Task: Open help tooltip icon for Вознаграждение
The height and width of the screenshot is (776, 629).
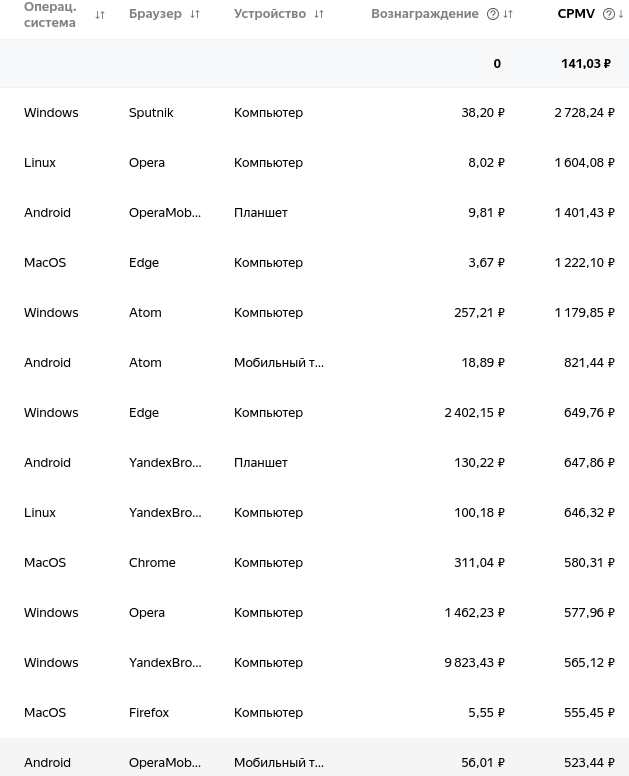Action: (492, 15)
